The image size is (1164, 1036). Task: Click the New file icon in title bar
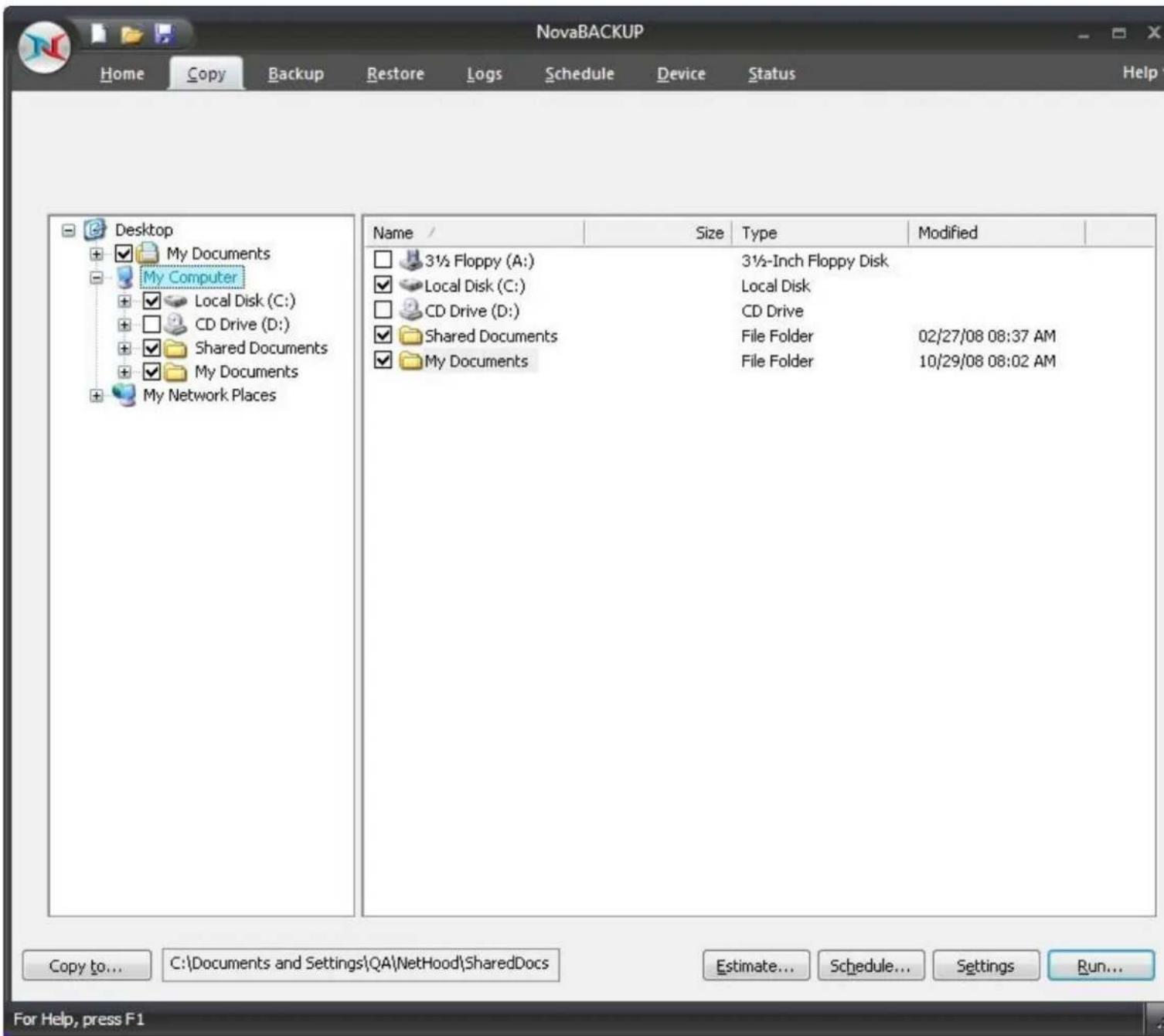pos(99,34)
